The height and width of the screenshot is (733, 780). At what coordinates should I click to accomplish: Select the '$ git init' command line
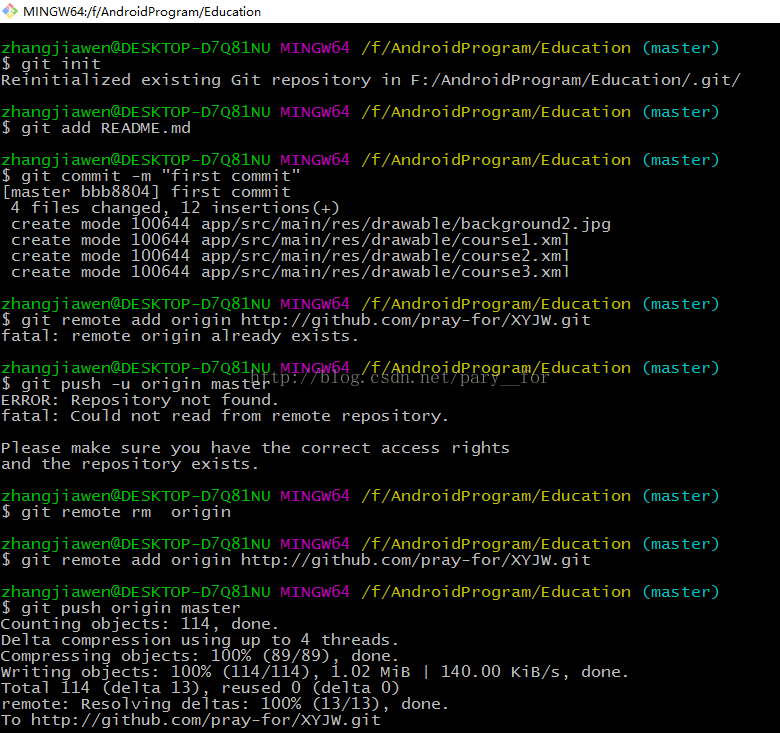[x=51, y=64]
